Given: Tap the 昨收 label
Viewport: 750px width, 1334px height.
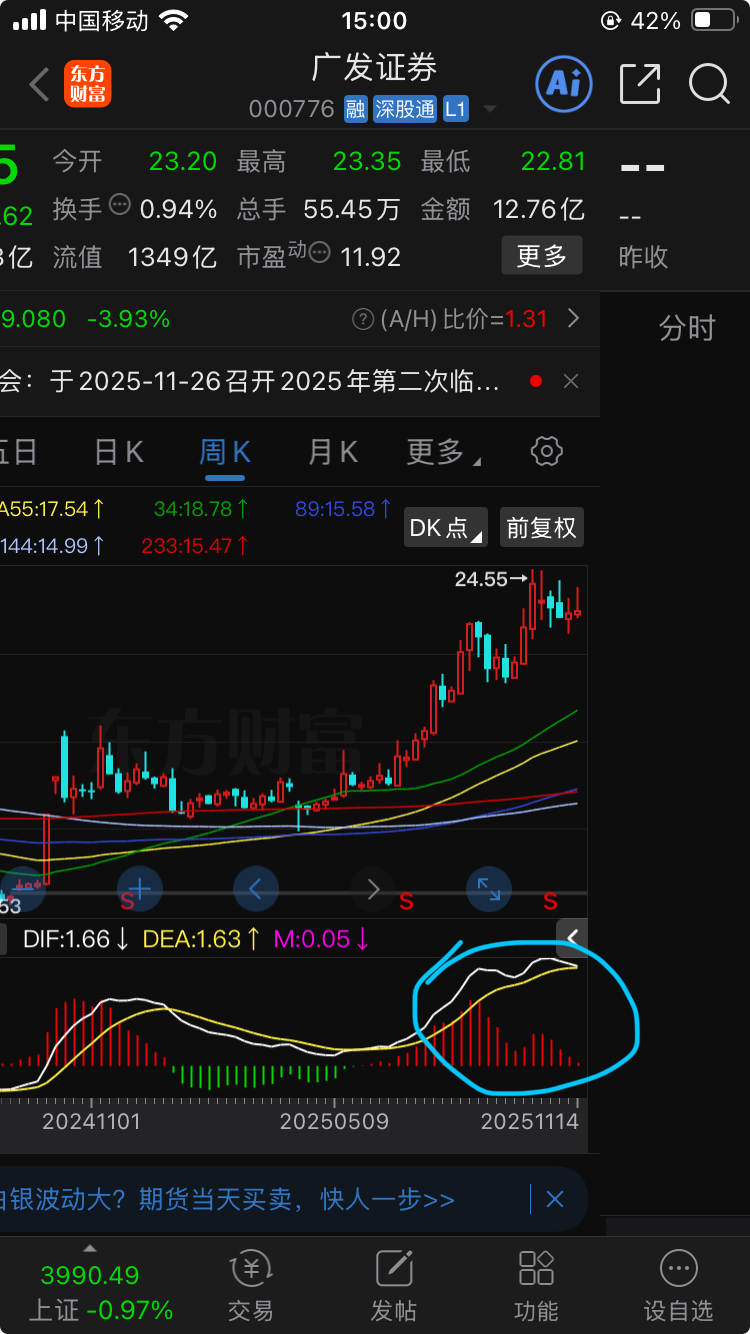Looking at the screenshot, I should pos(643,257).
